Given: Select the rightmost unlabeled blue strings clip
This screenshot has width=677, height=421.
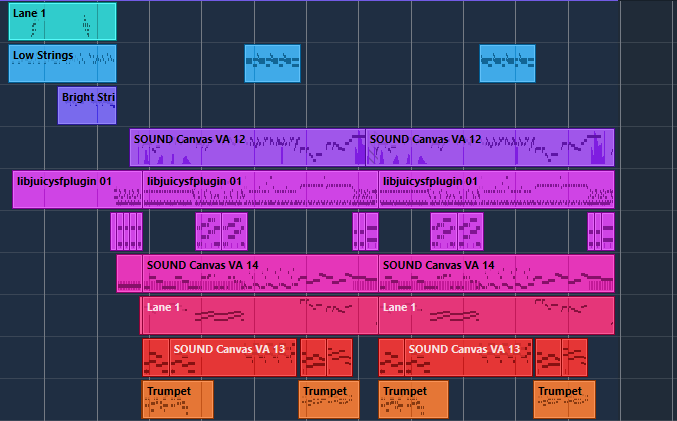Looking at the screenshot, I should pyautogui.click(x=507, y=63).
